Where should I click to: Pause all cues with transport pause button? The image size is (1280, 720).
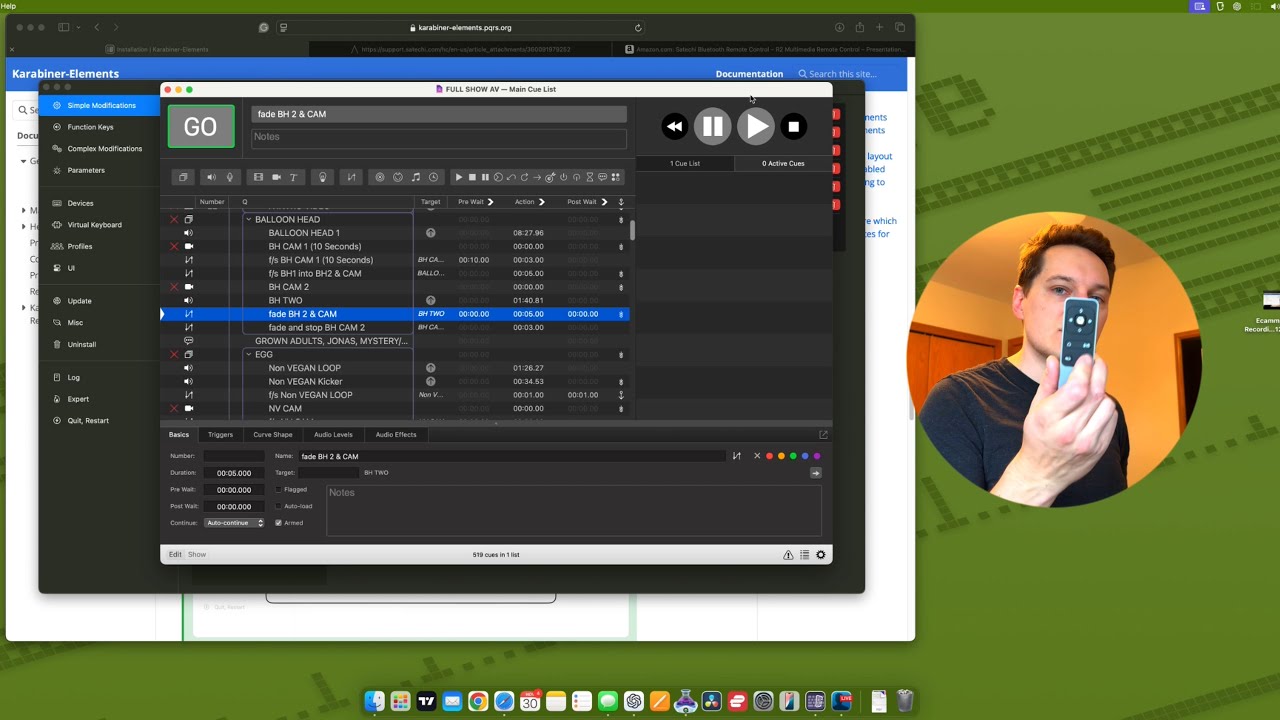click(x=713, y=126)
